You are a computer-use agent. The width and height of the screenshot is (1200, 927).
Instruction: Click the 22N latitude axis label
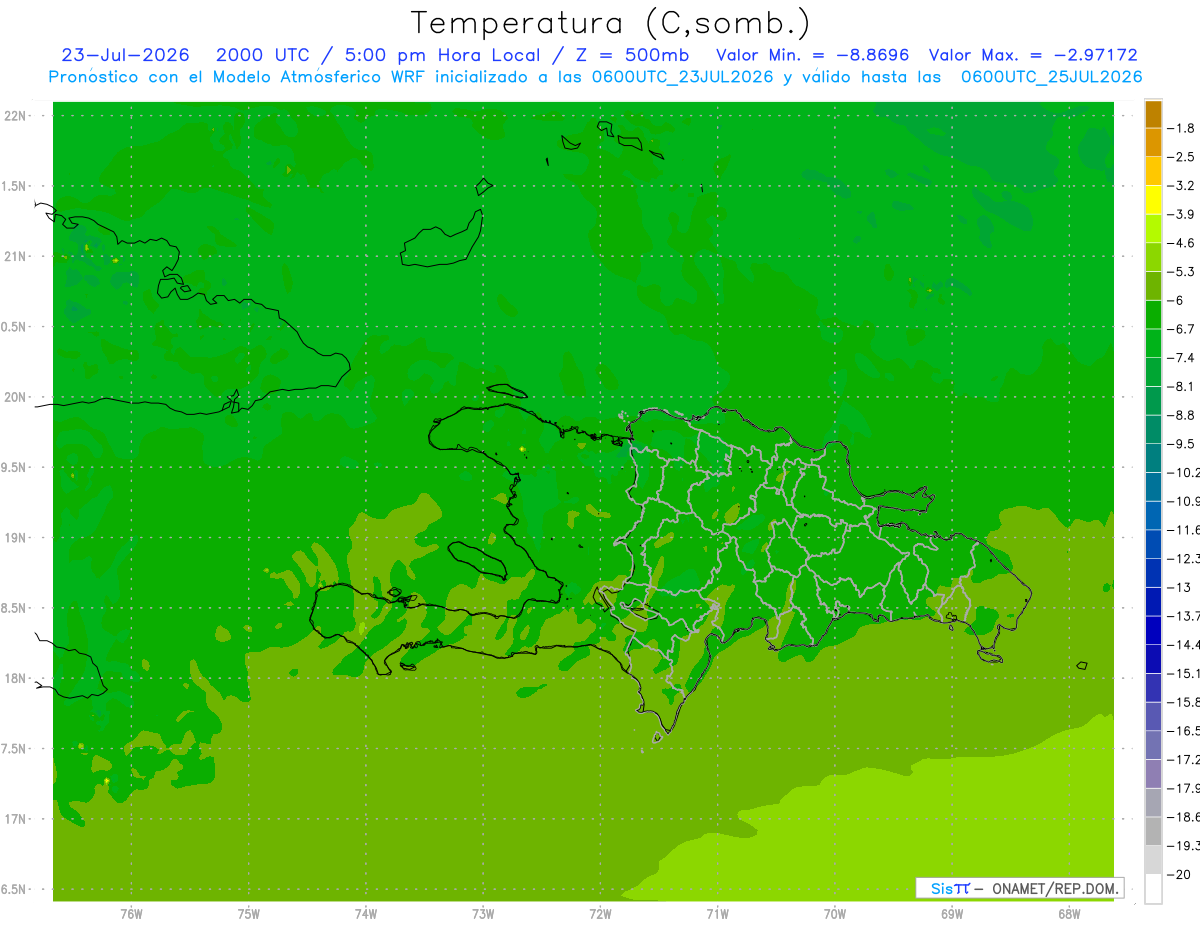point(14,116)
